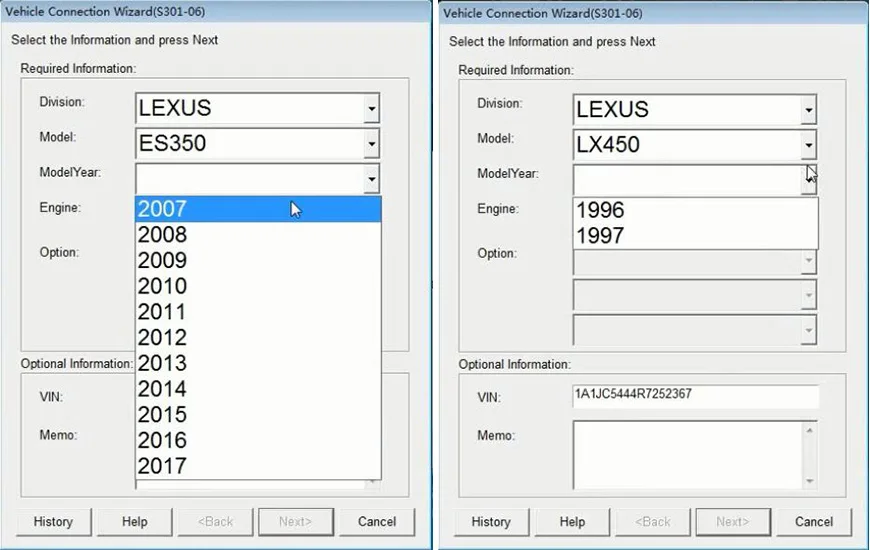Click Cancel button in left window
This screenshot has width=870, height=550.
tap(377, 522)
